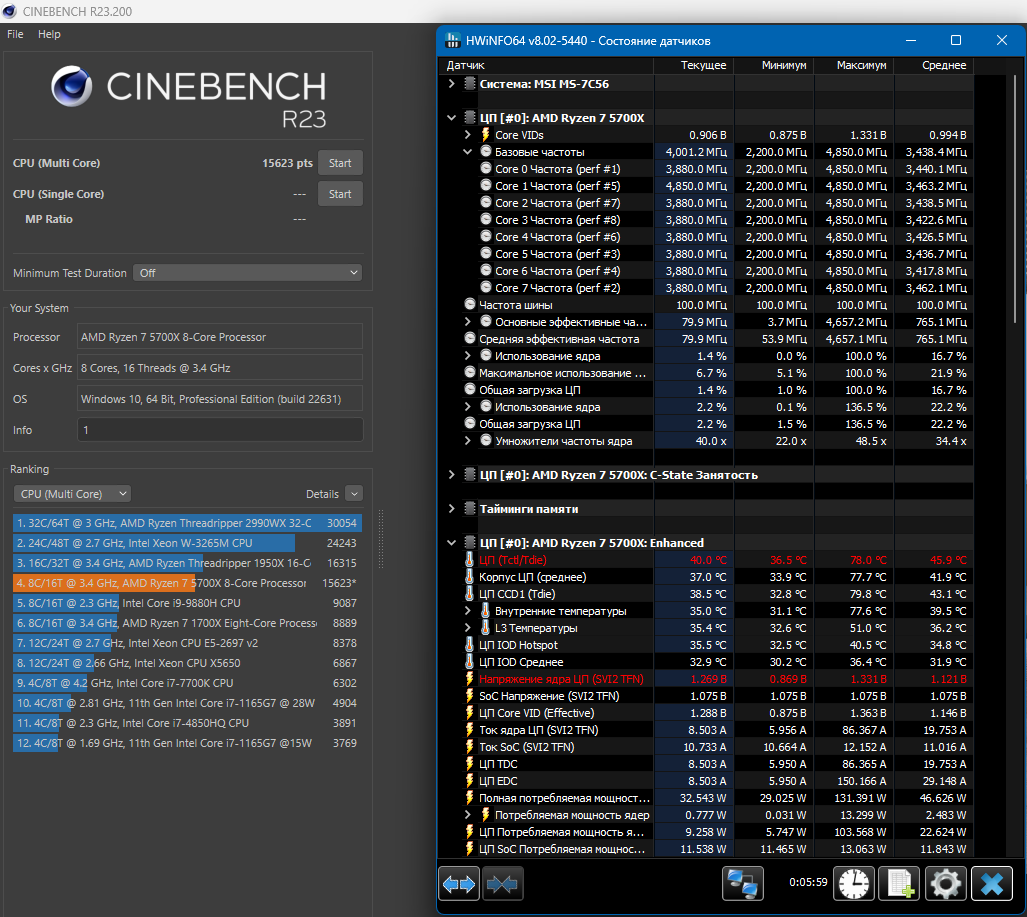
Task: Select Core 1 Частота (perf #5) row
Action: [706, 186]
